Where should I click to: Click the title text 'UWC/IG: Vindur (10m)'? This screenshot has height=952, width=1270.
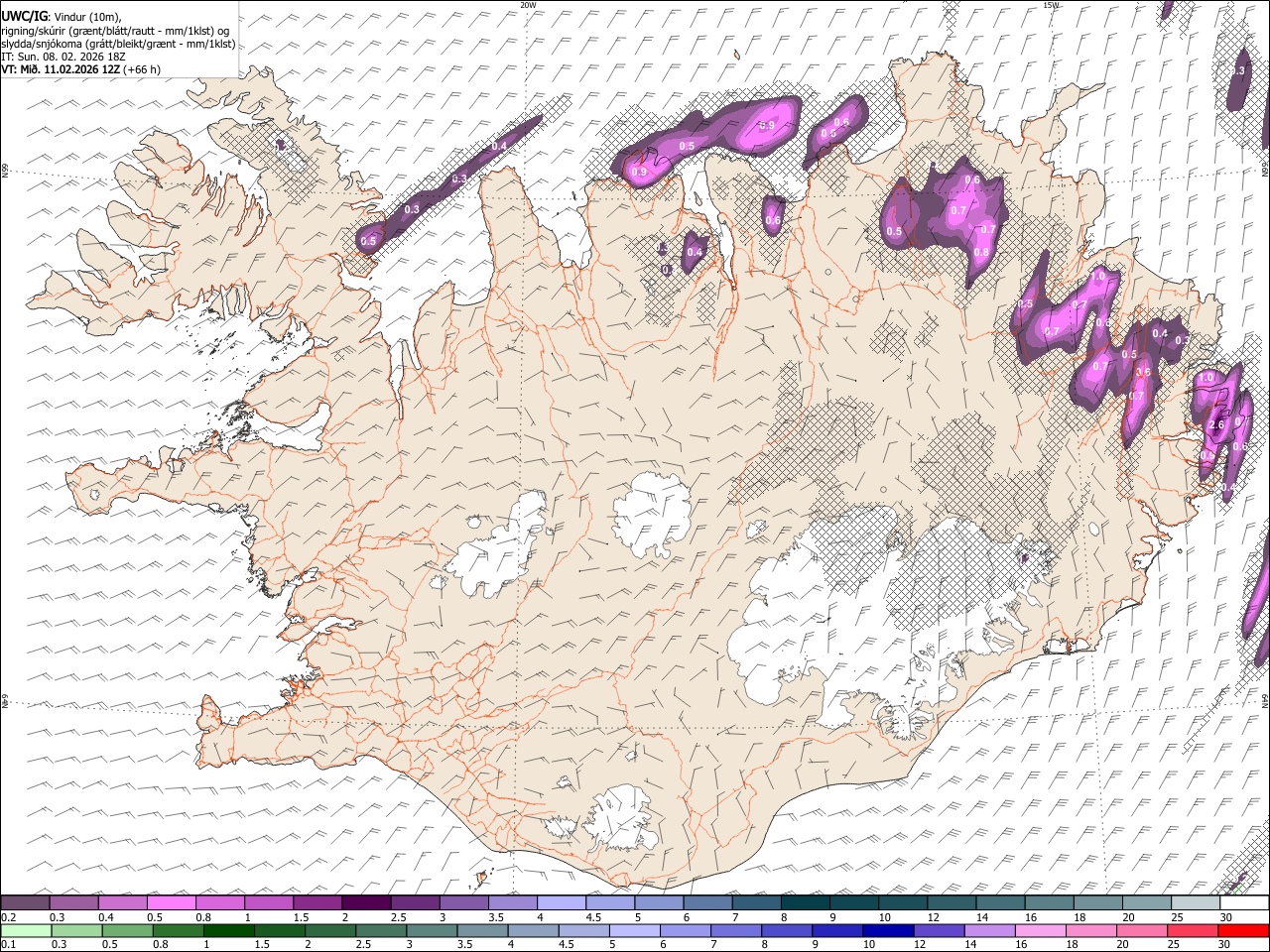coord(62,16)
